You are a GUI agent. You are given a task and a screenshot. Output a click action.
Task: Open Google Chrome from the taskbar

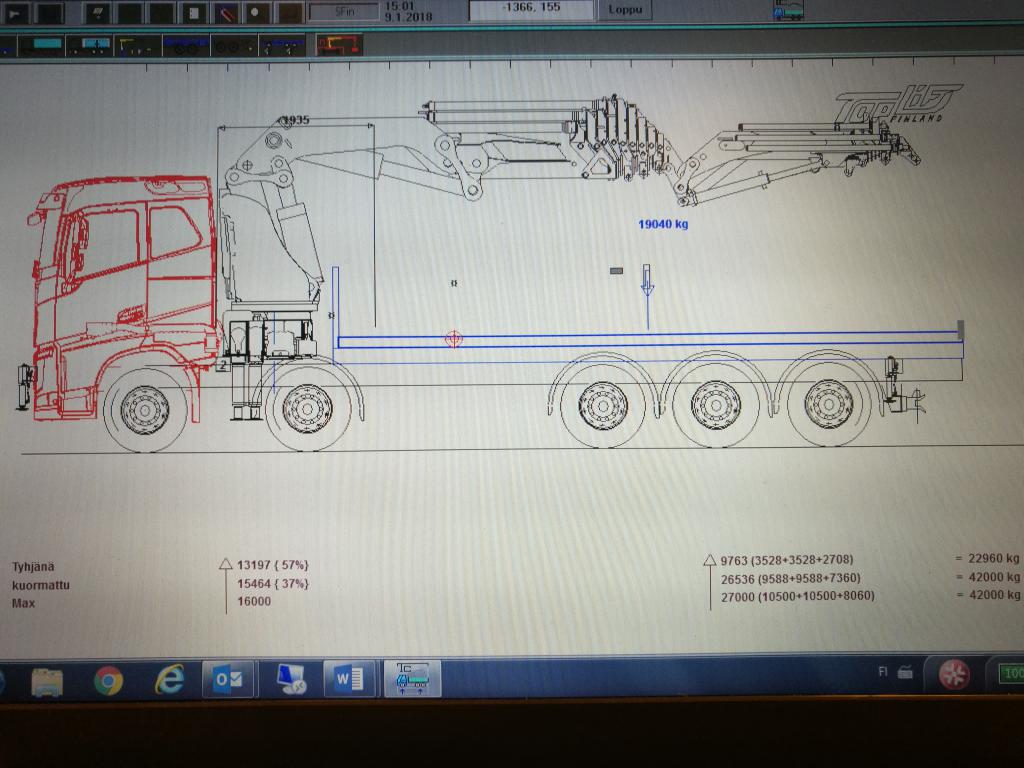point(108,680)
